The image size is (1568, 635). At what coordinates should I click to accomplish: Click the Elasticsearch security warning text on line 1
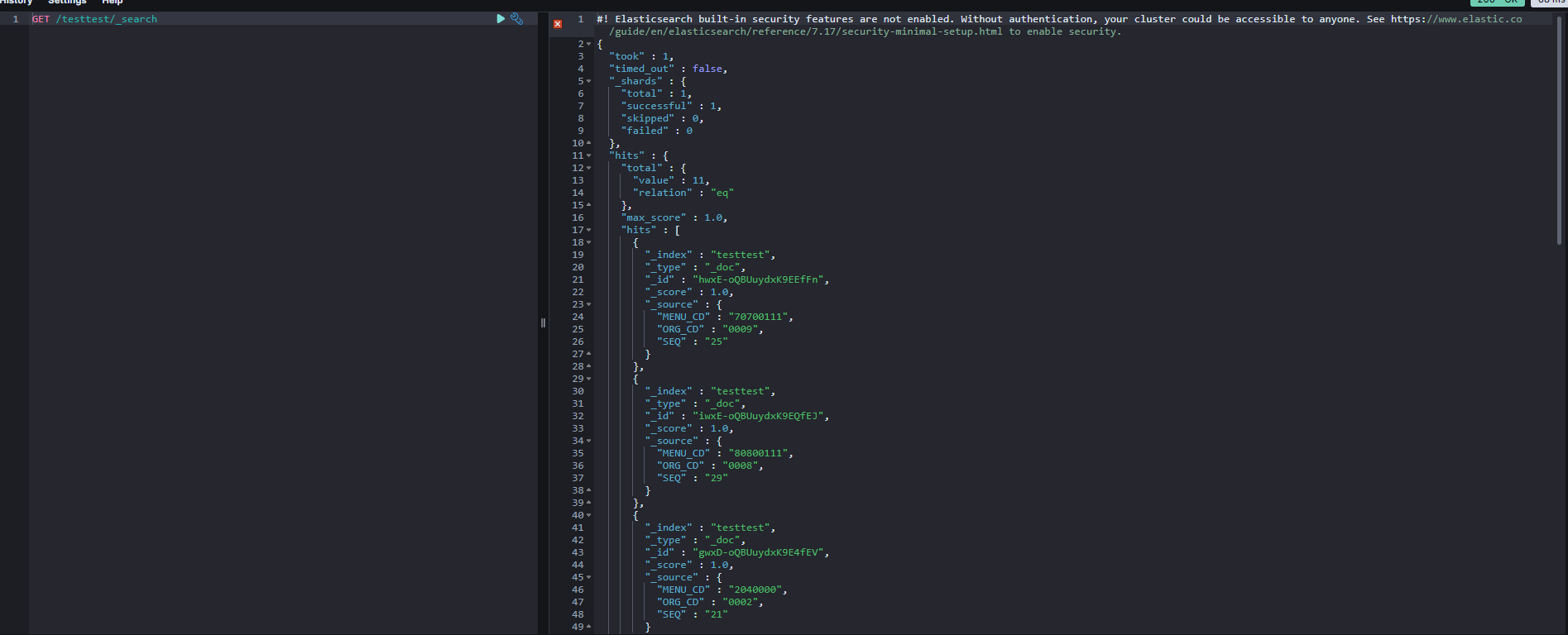[1059, 19]
